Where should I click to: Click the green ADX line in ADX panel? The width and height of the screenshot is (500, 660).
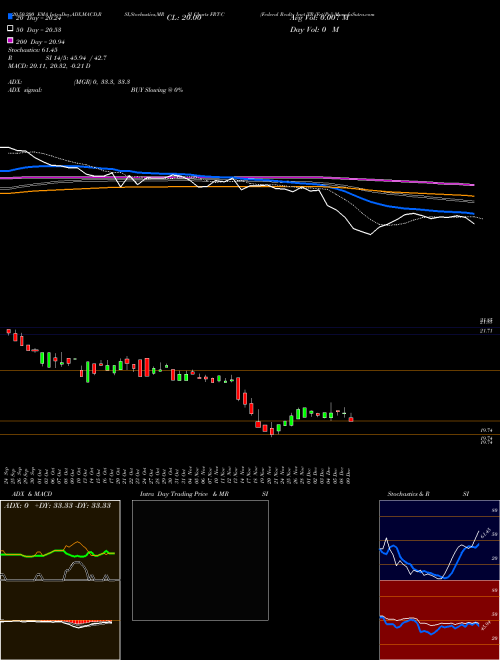58,553
